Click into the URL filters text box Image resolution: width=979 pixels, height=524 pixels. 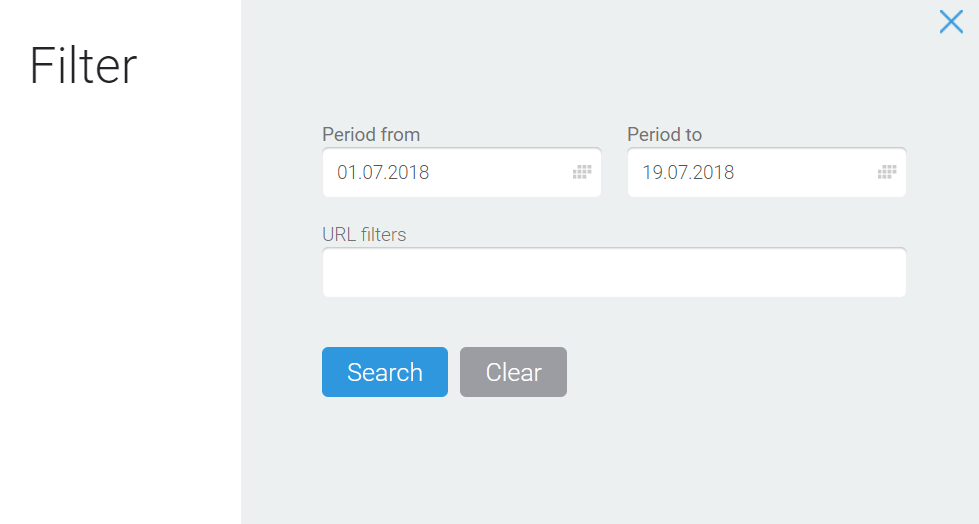point(614,272)
